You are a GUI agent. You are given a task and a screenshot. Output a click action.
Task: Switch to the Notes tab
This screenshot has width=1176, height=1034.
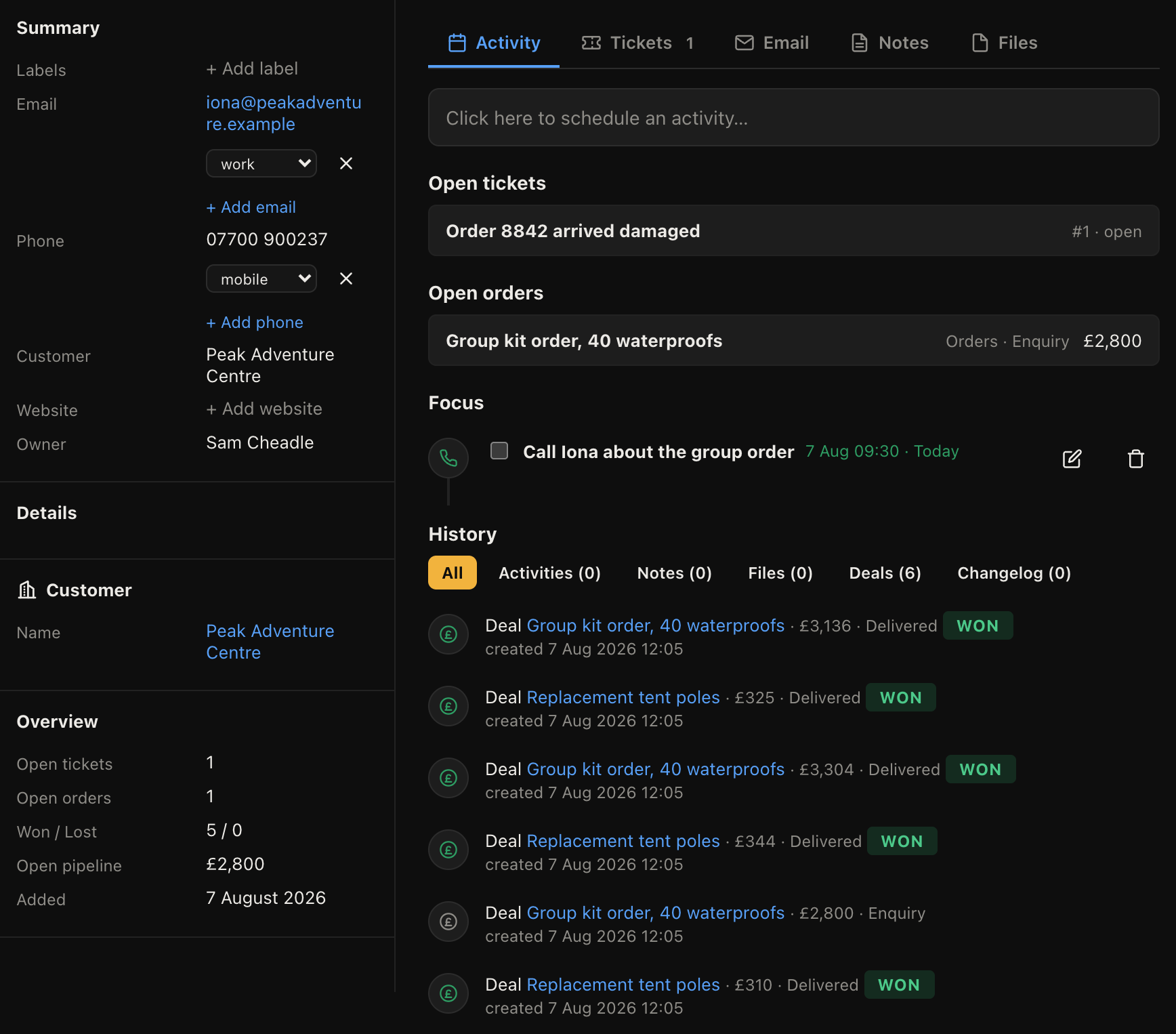889,43
